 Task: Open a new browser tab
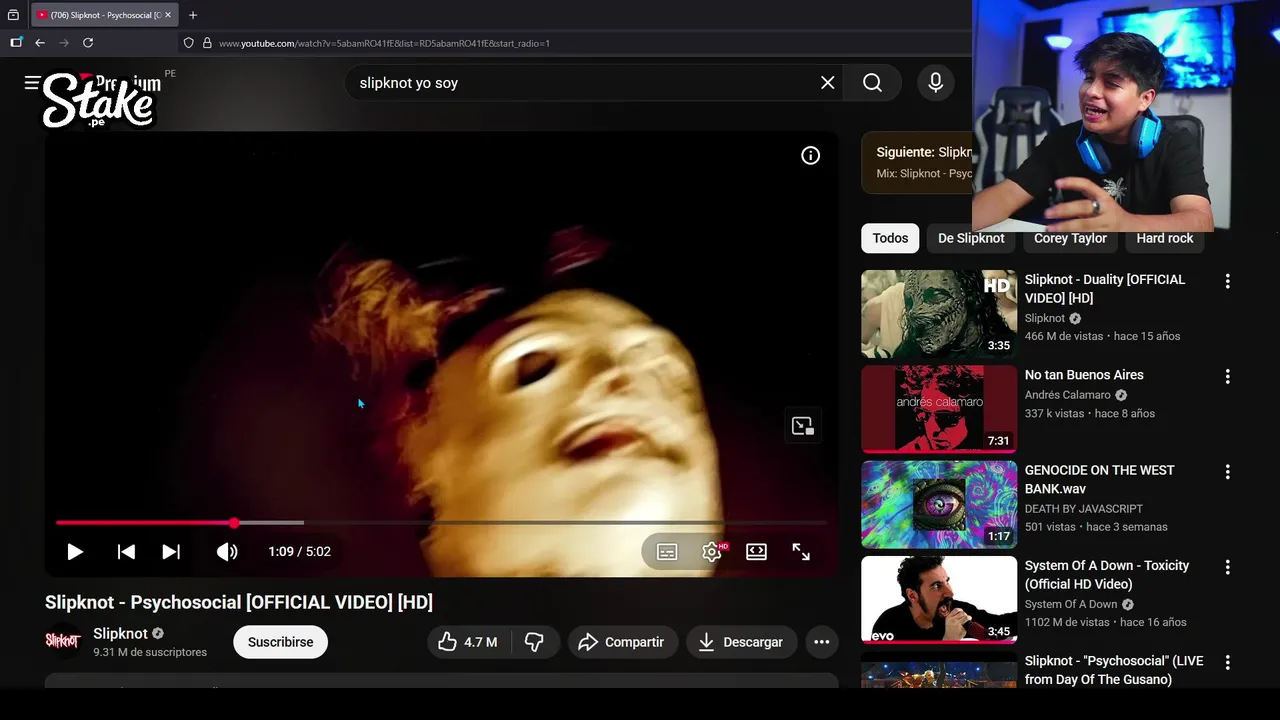[x=193, y=15]
